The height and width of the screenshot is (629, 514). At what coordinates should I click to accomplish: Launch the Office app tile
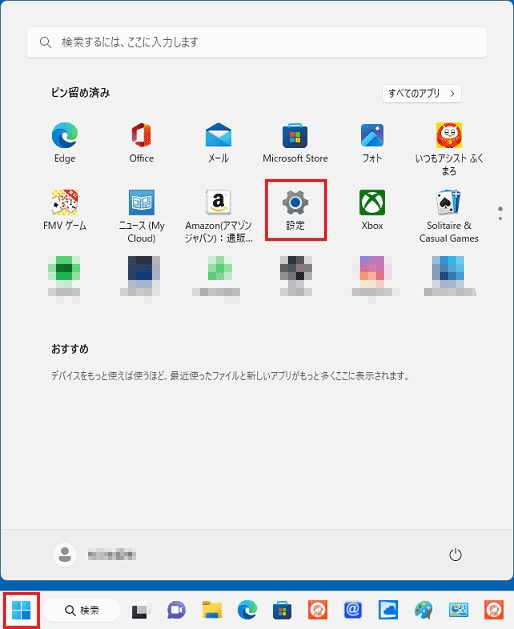tap(141, 142)
